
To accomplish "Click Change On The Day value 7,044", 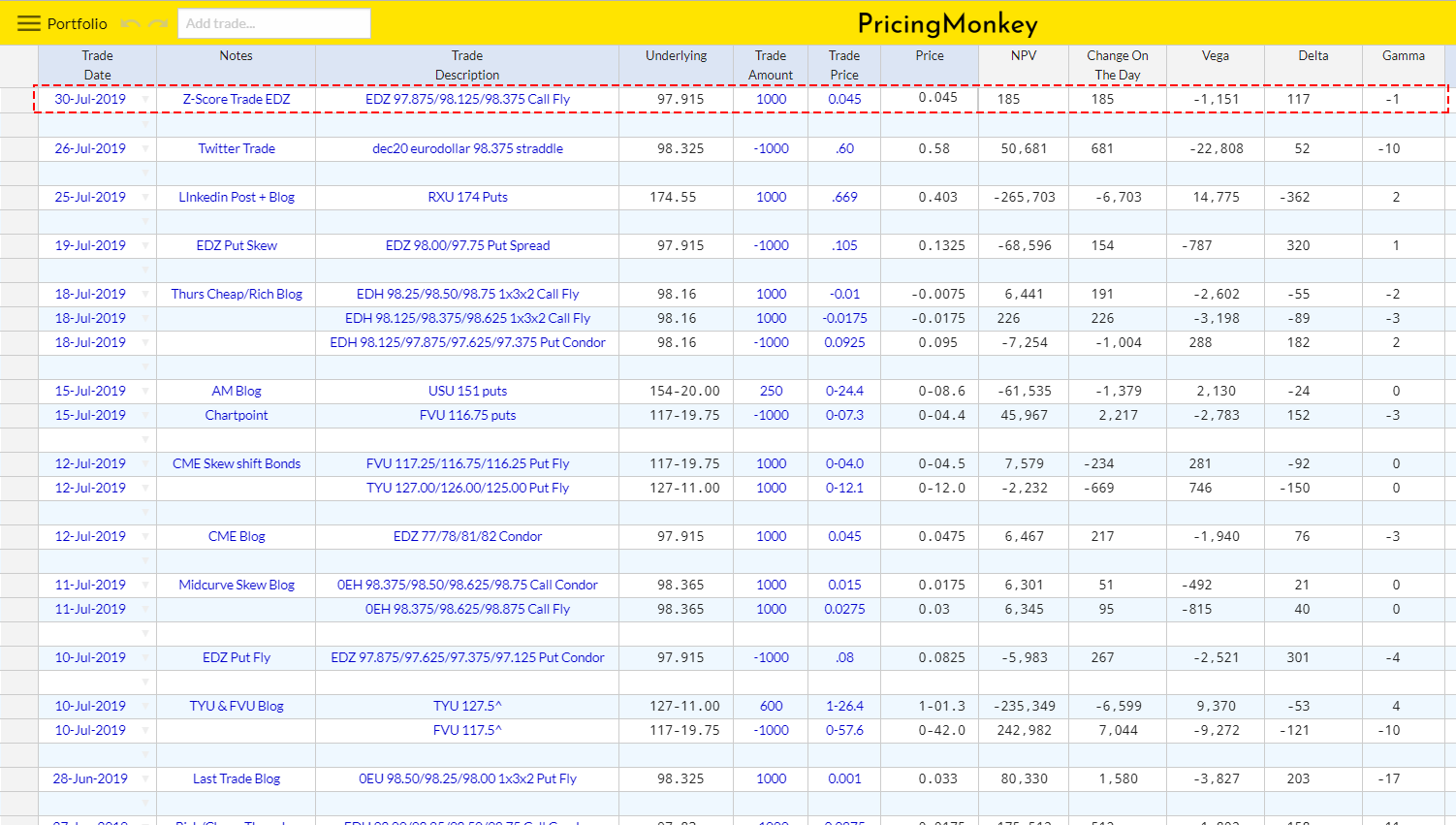I will click(1118, 730).
